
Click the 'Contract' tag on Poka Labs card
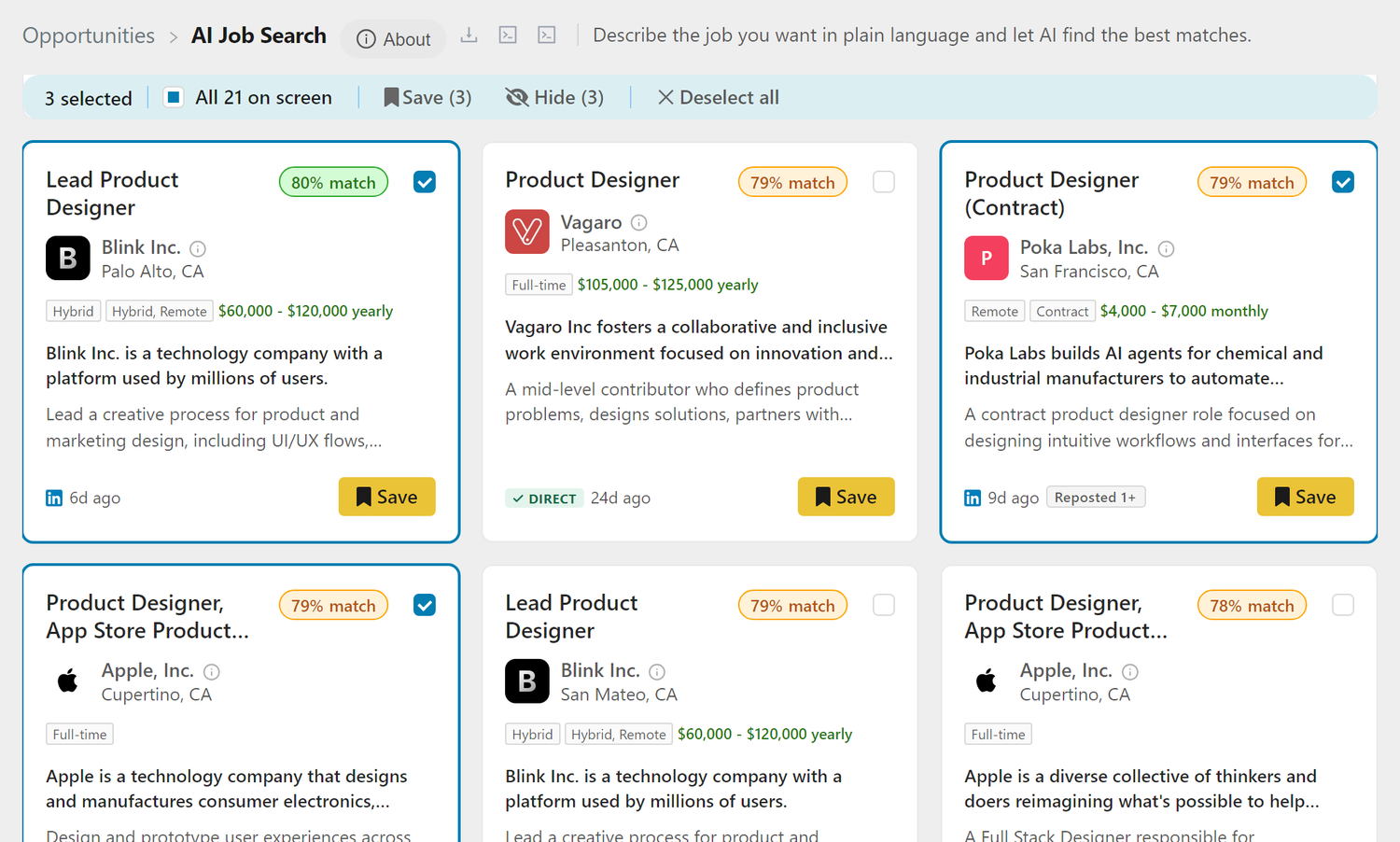tap(1062, 311)
